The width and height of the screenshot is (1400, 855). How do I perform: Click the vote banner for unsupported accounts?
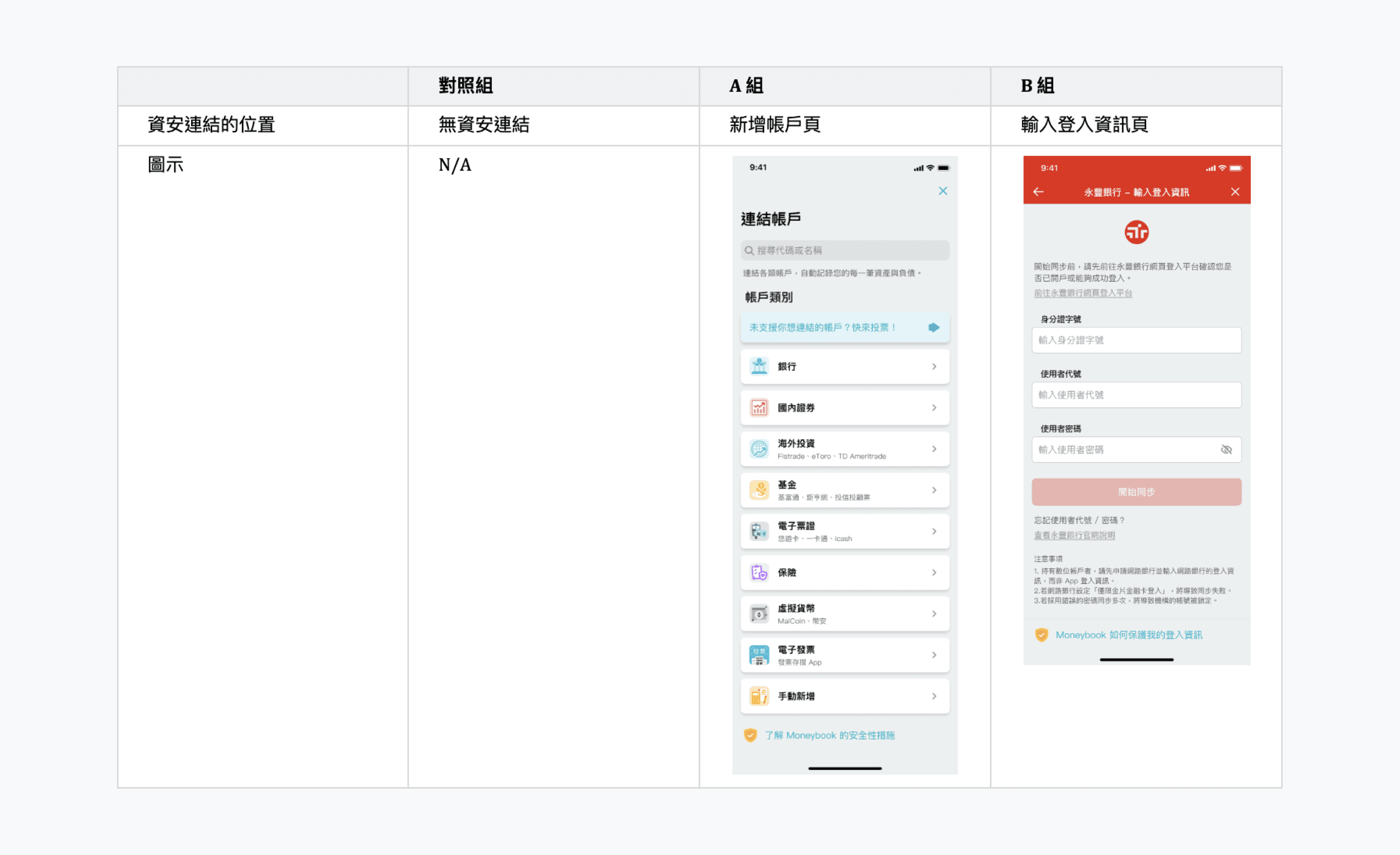844,328
